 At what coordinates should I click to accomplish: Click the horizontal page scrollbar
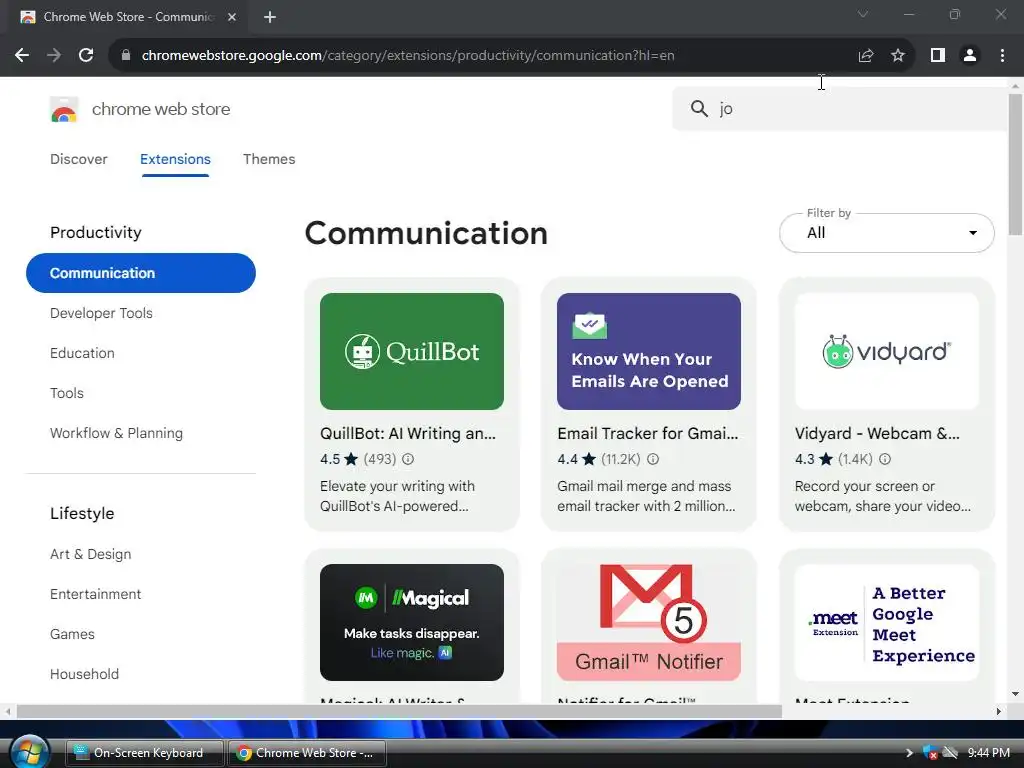pyautogui.click(x=400, y=711)
